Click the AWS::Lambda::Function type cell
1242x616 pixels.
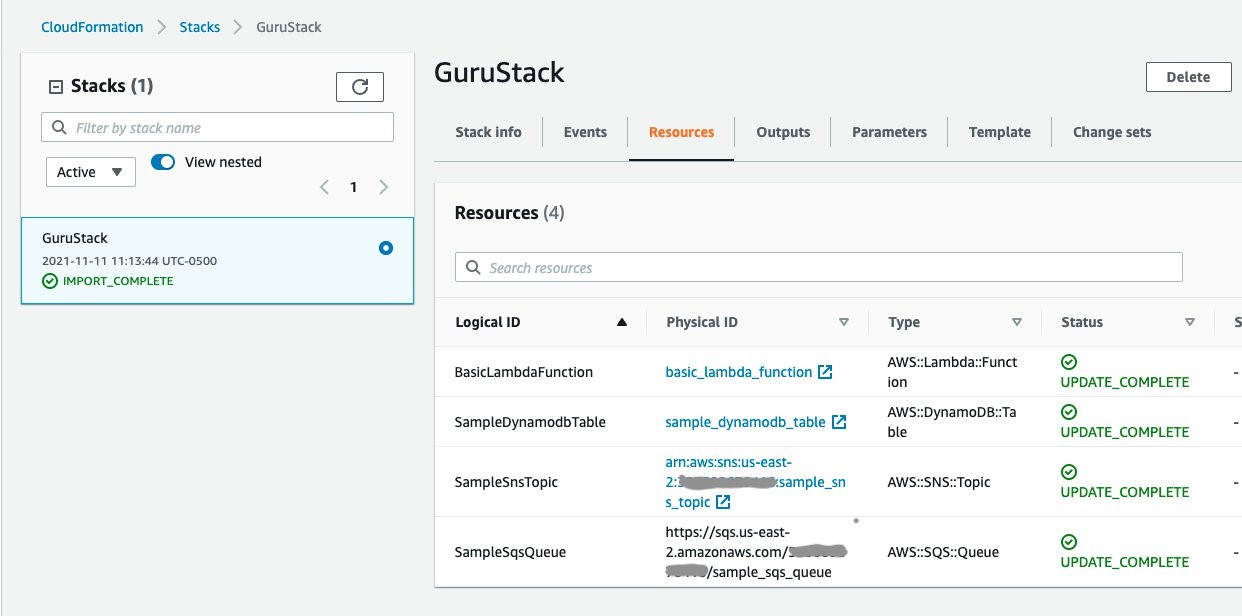tap(952, 372)
